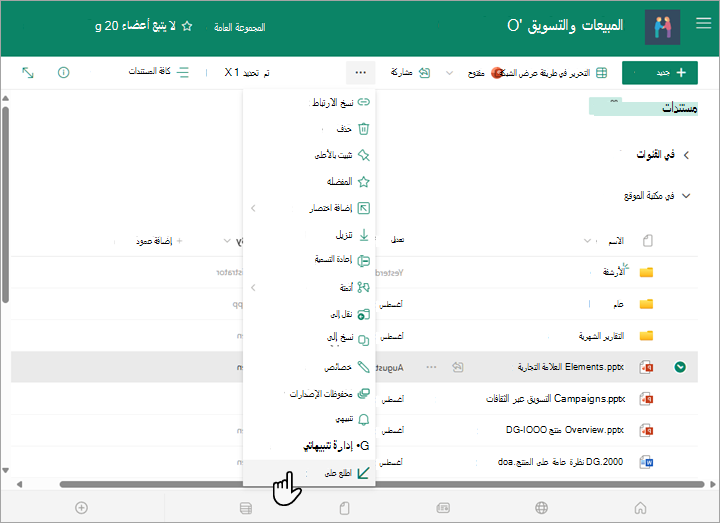Expand the automate submenu arrow

click(x=253, y=288)
